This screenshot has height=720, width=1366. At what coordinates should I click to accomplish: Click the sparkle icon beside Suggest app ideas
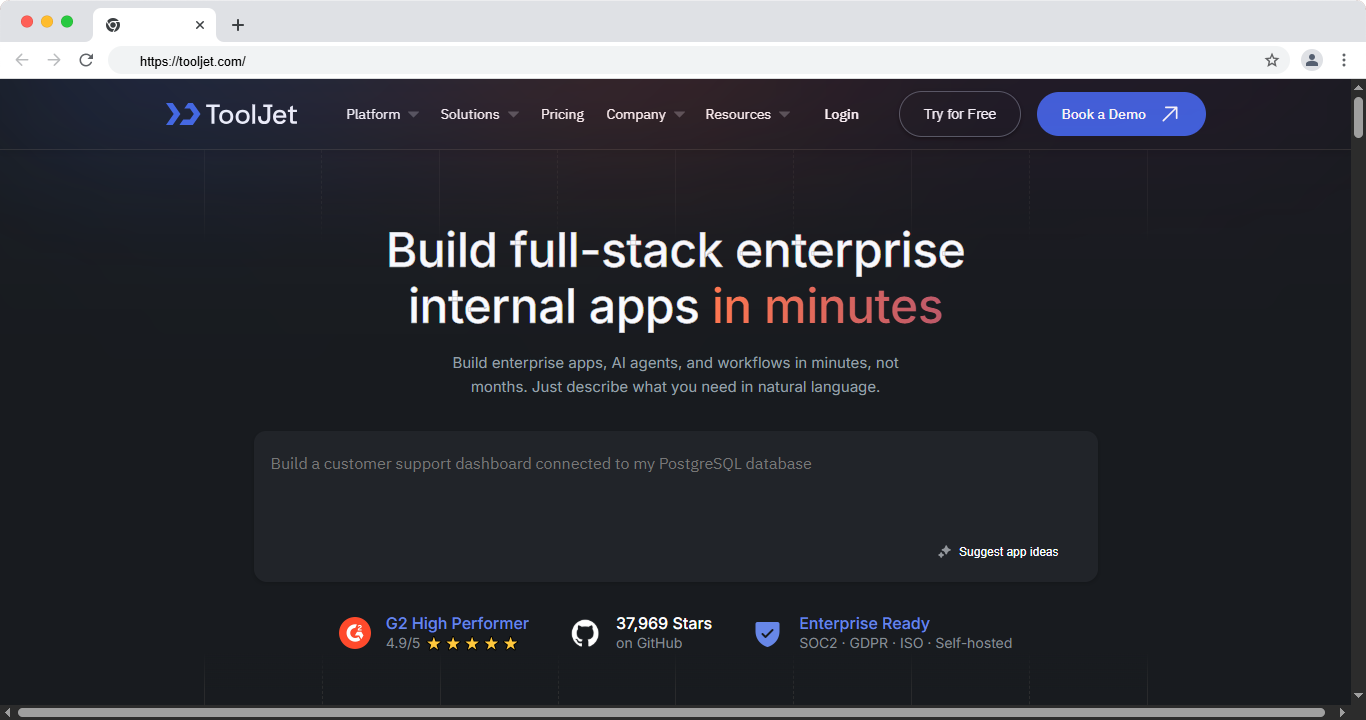click(944, 552)
